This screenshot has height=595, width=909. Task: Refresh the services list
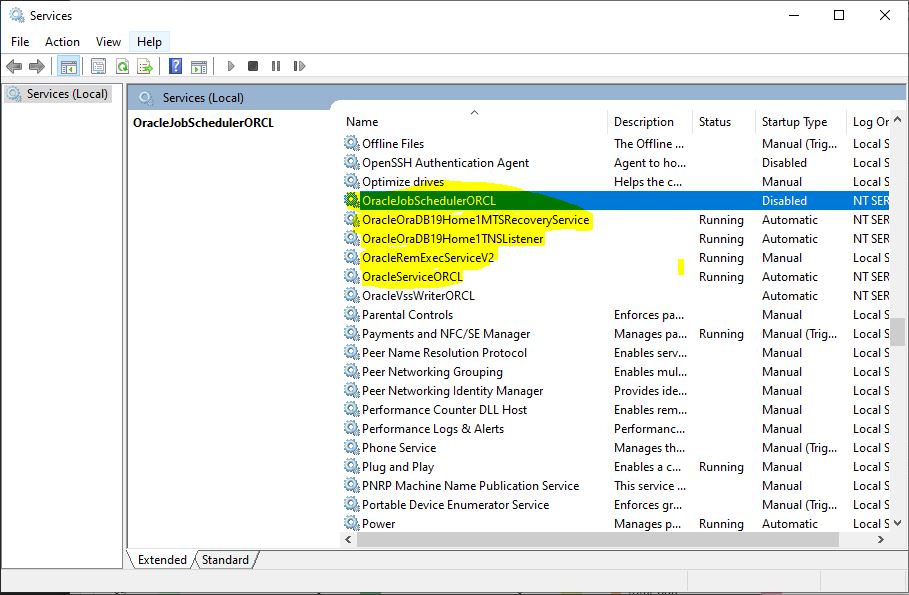[122, 66]
